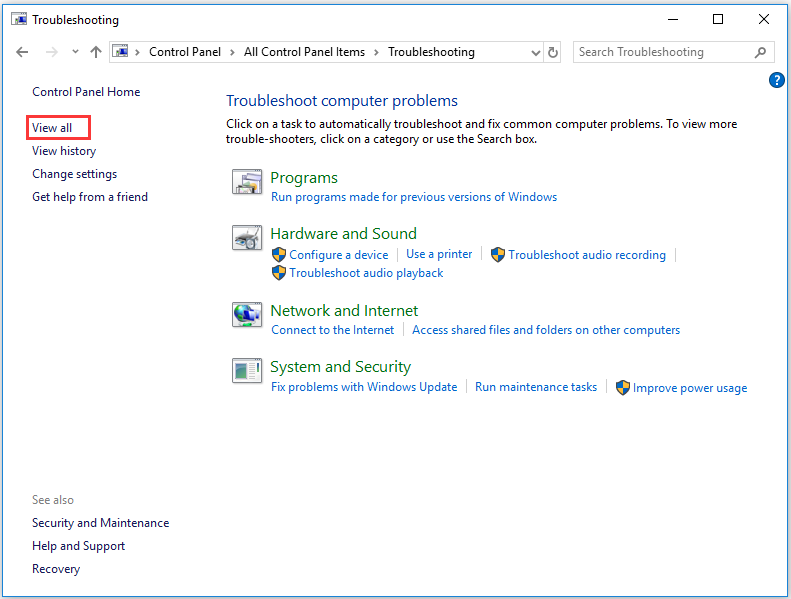Click shield icon beside Configure a device
This screenshot has width=791, height=599.
279,255
